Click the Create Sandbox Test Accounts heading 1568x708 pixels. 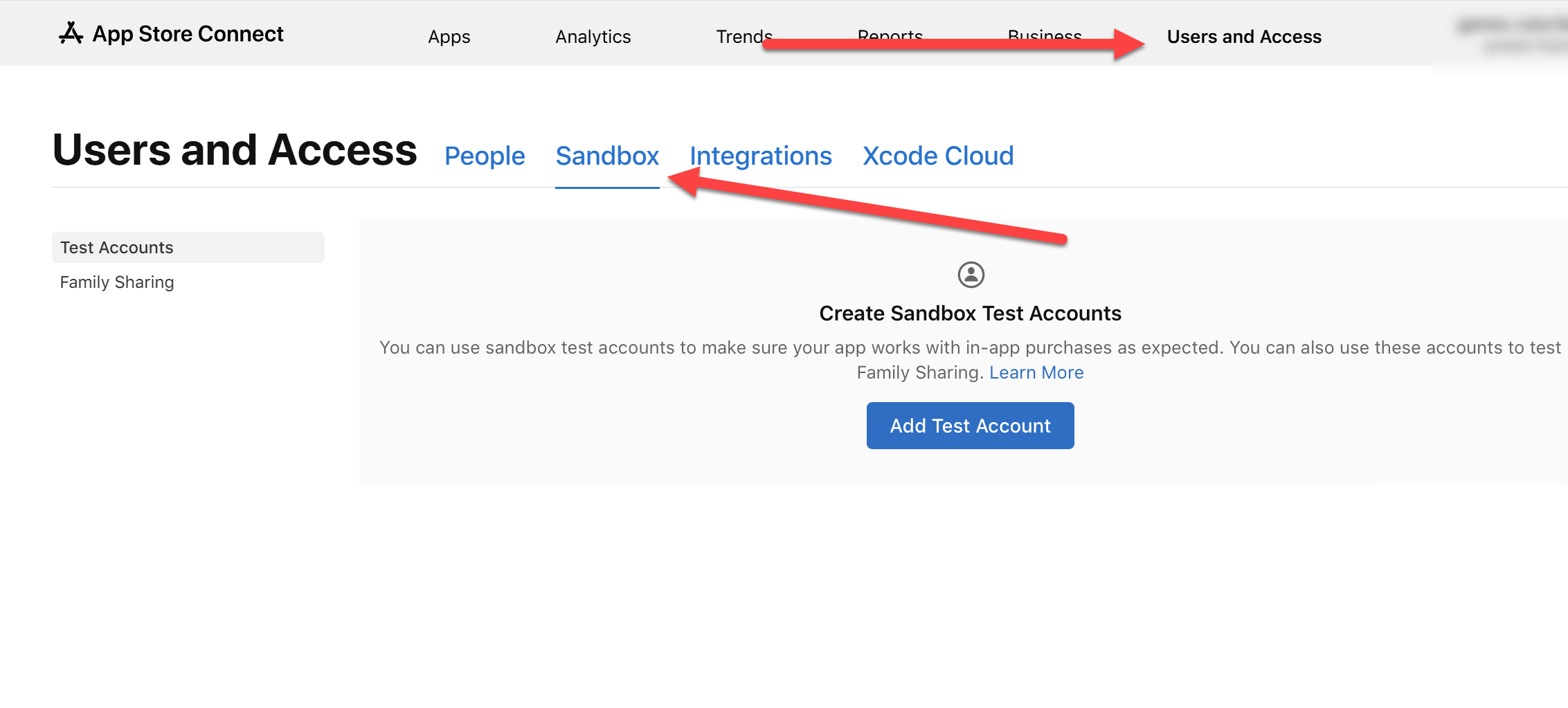coord(971,314)
